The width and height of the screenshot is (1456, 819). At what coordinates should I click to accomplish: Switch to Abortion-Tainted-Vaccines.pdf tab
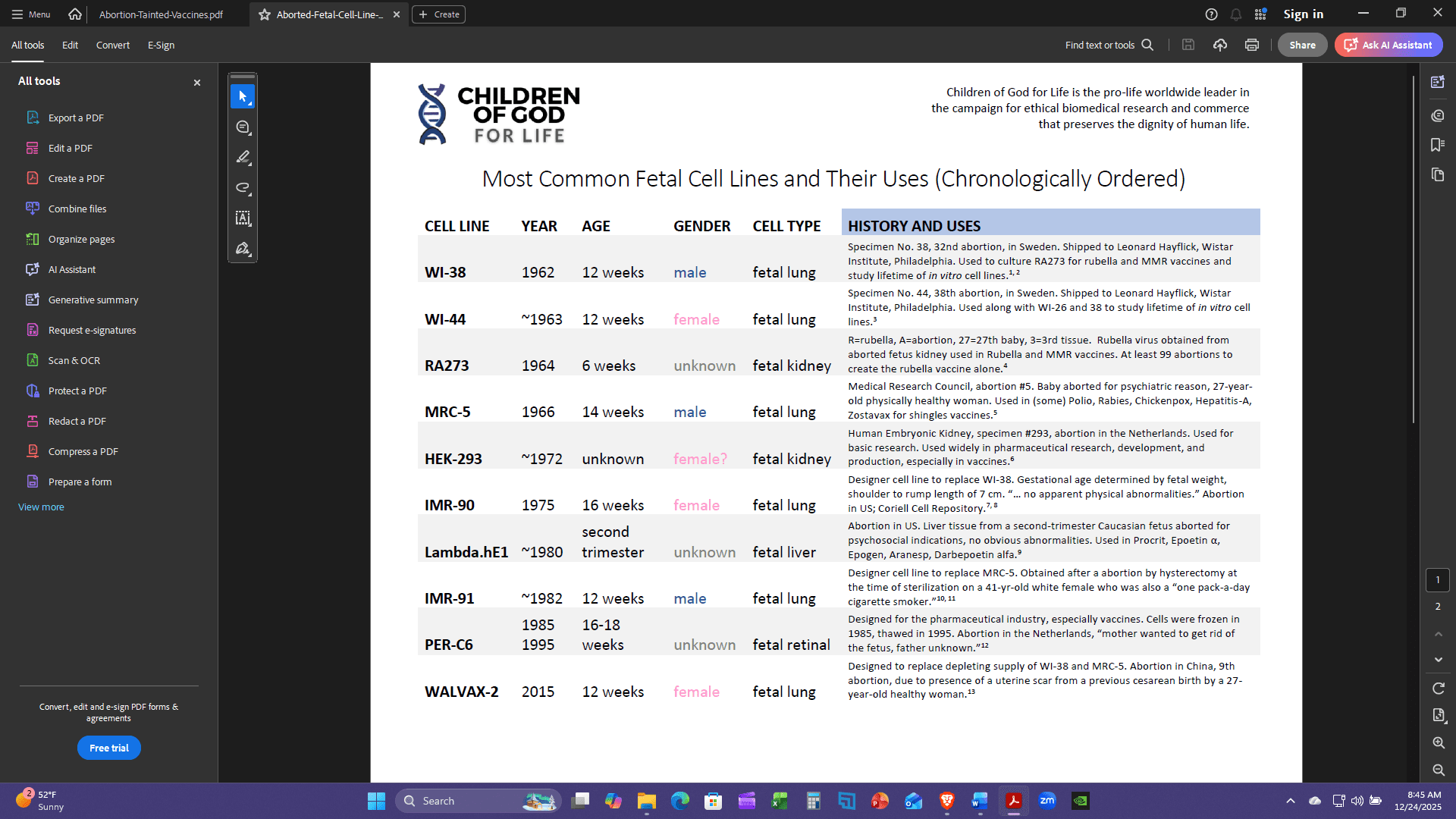click(x=161, y=14)
